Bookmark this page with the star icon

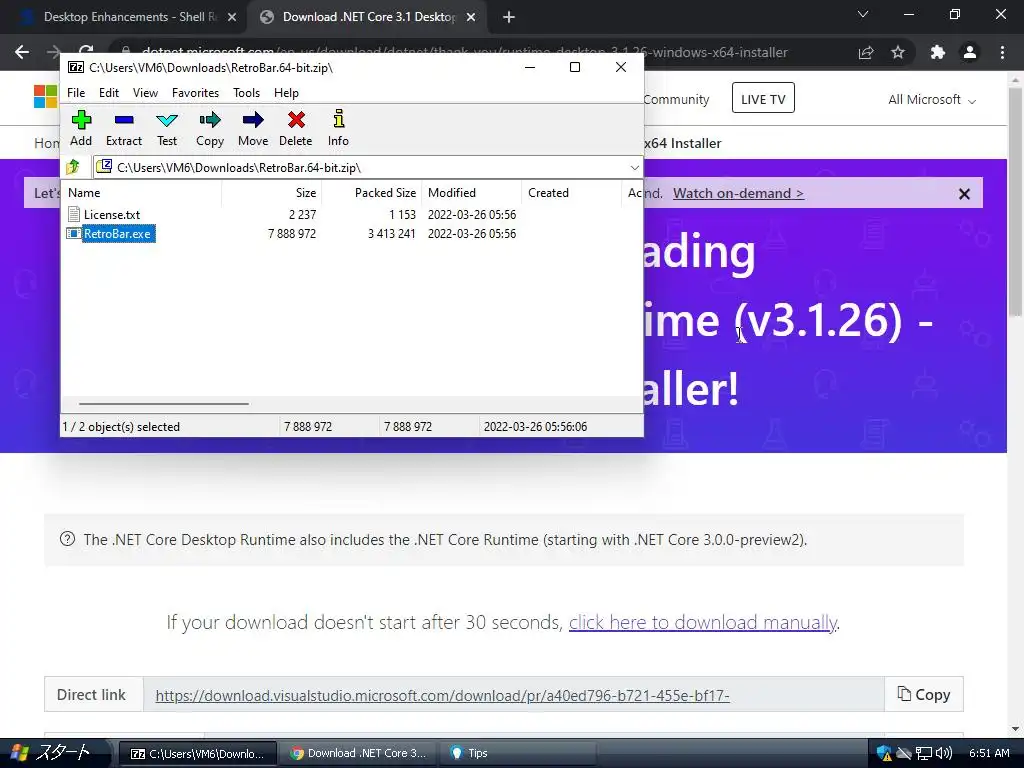coord(898,52)
